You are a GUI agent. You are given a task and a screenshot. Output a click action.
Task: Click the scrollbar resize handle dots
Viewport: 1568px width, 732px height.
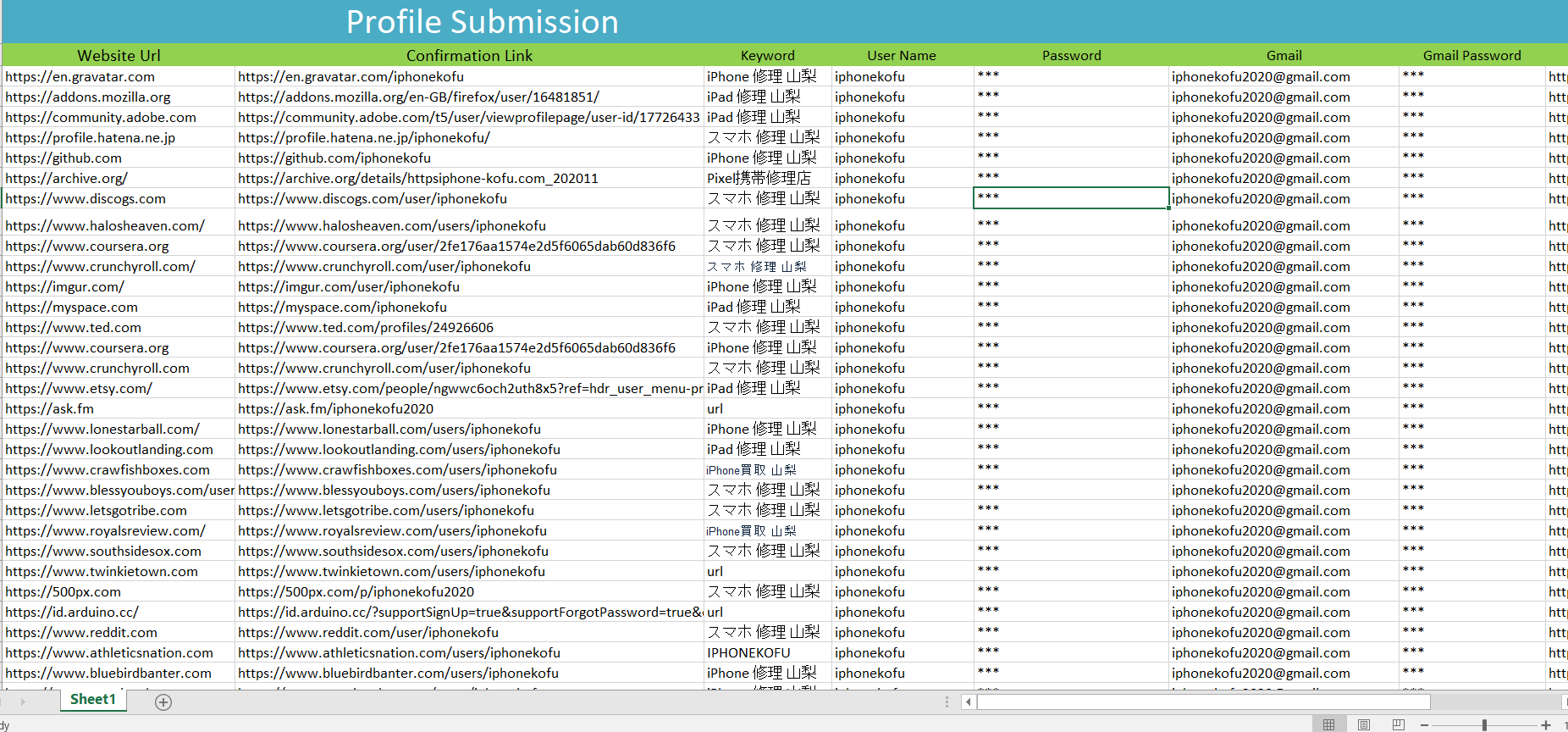947,701
